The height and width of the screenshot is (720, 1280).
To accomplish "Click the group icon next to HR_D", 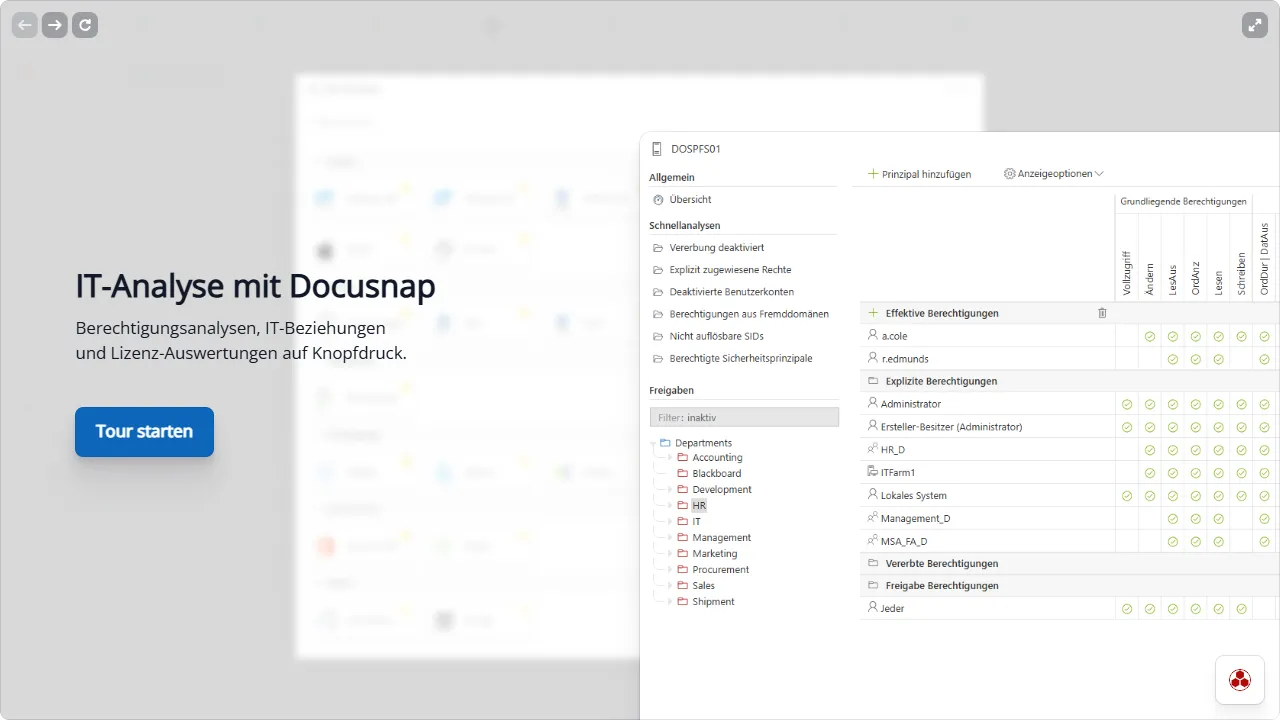I will pyautogui.click(x=873, y=449).
